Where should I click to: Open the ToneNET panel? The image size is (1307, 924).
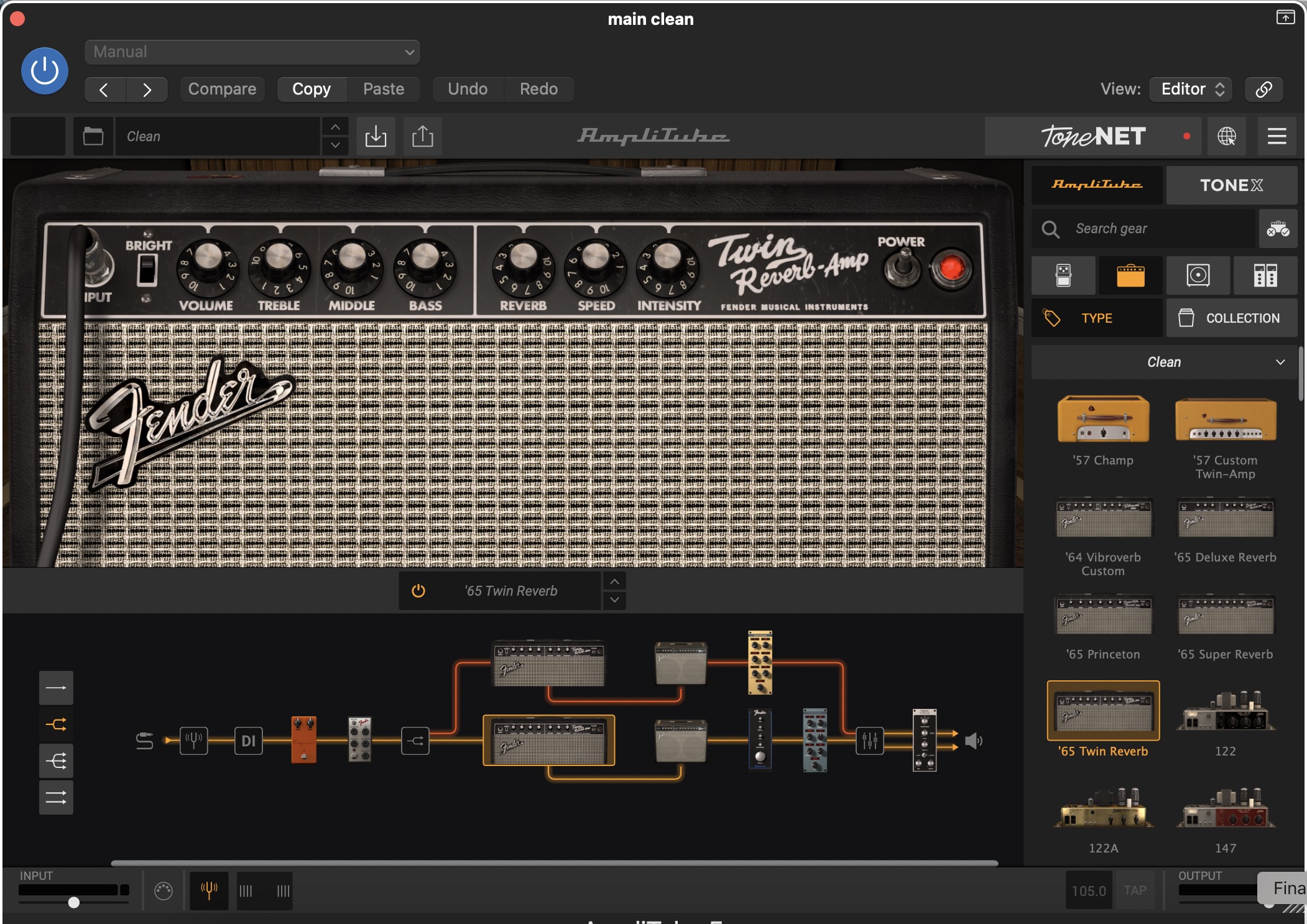point(1094,136)
